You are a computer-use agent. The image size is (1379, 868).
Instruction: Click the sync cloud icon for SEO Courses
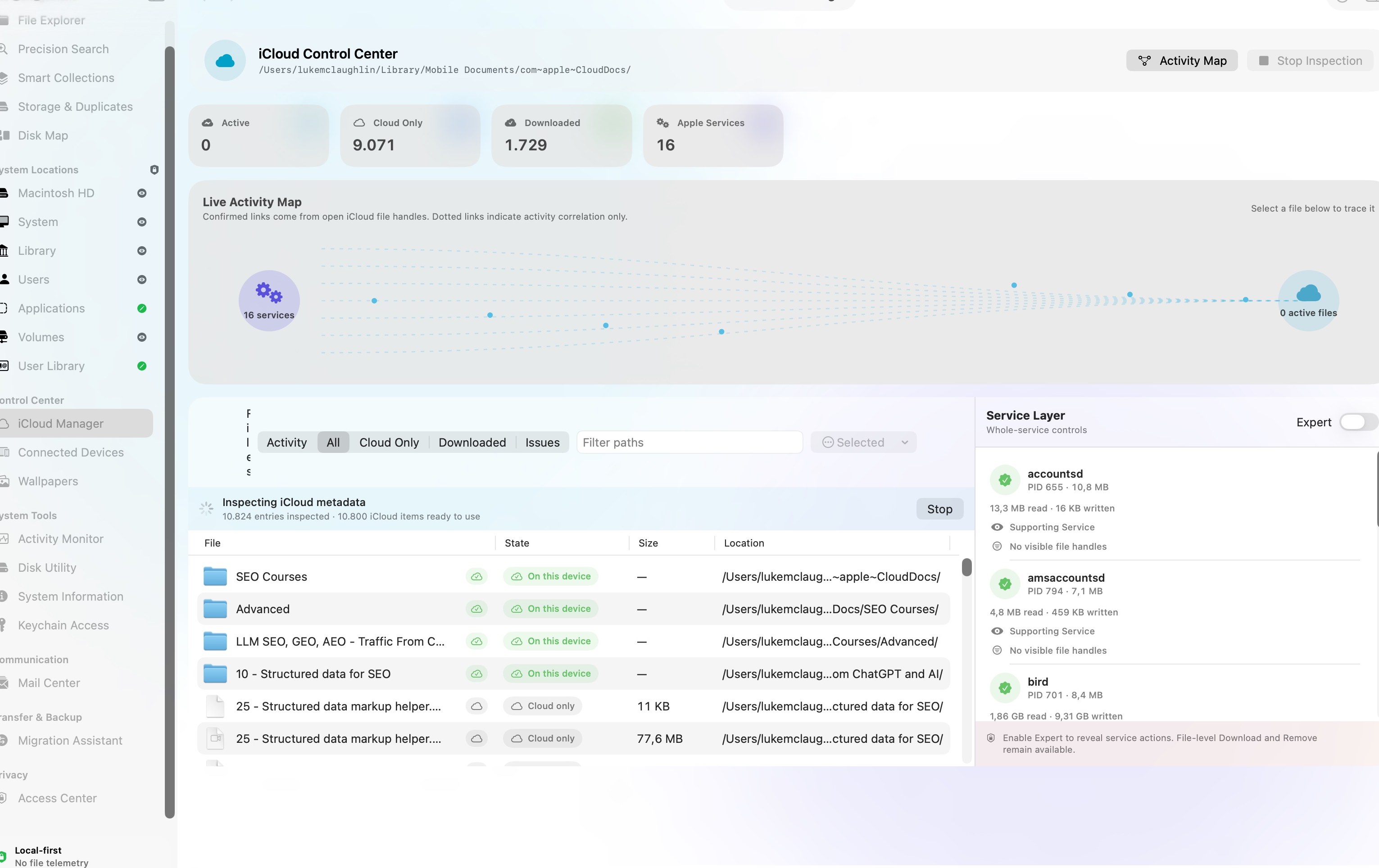476,577
